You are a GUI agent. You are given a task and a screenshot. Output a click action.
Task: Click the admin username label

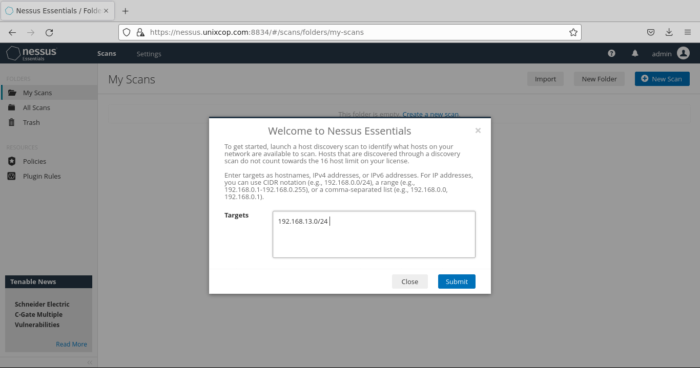coord(661,54)
